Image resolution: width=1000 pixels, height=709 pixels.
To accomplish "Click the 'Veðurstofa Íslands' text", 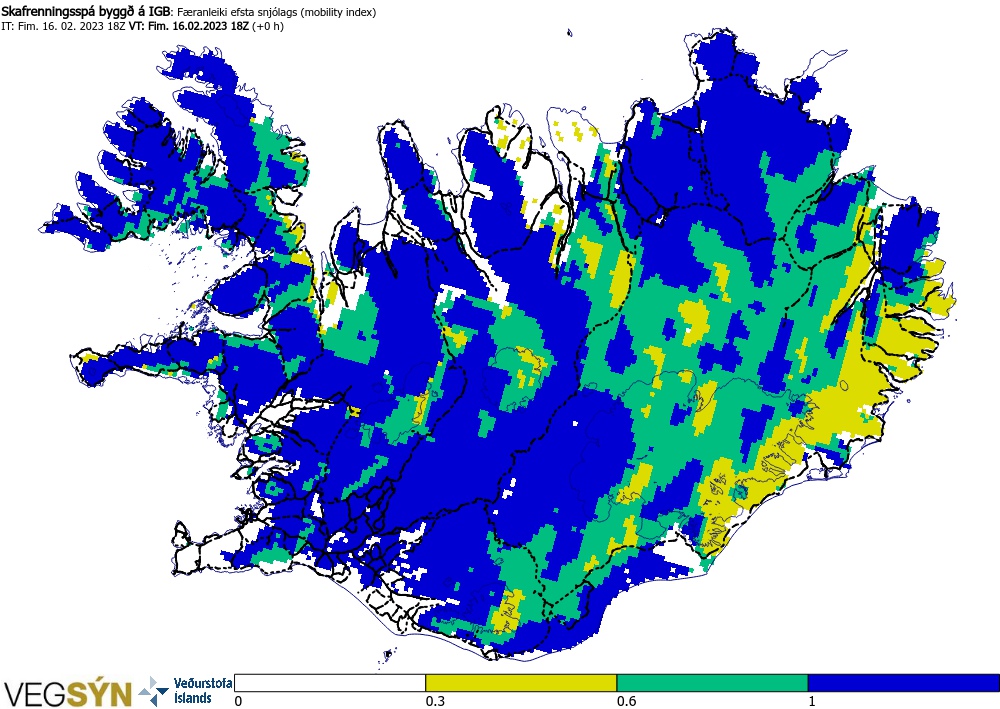I will point(202,691).
